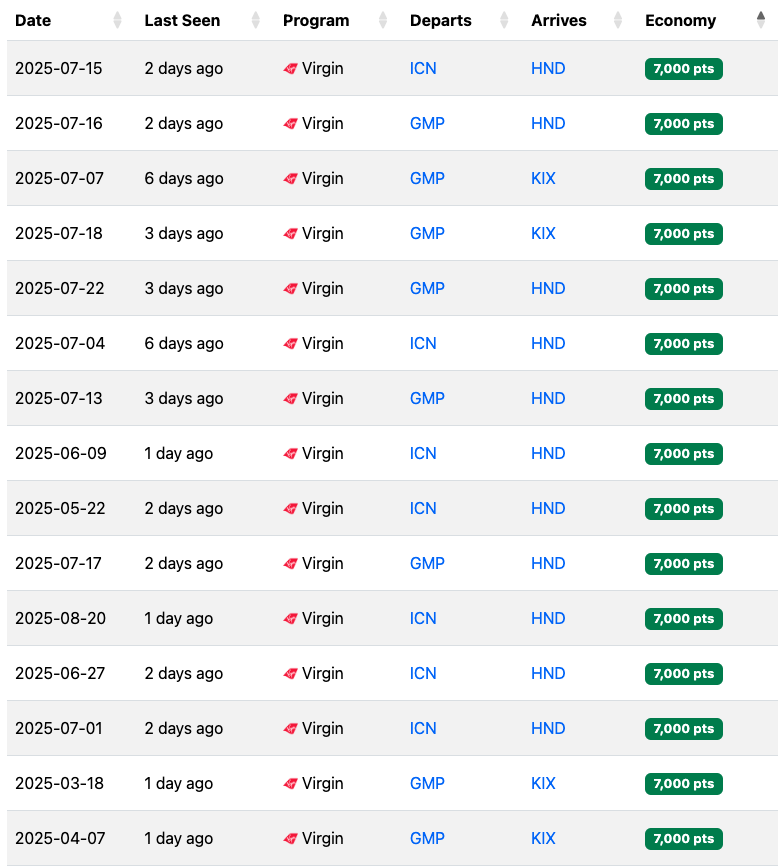
Task: Click the Last Seen header label
Action: click(x=182, y=20)
